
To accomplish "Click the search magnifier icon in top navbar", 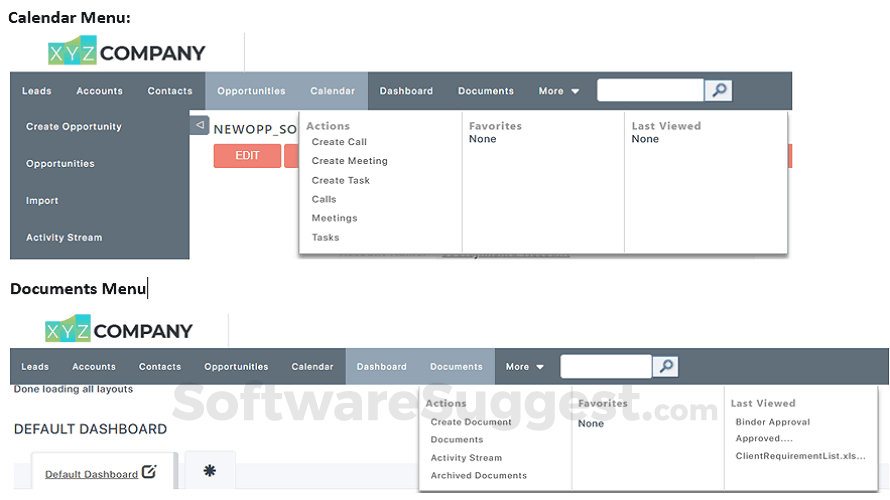I will pos(718,90).
